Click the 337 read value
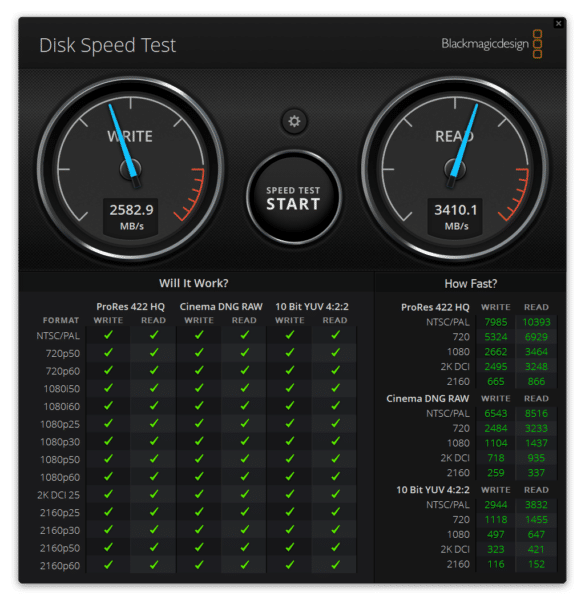This screenshot has height=604, width=585. [x=536, y=473]
